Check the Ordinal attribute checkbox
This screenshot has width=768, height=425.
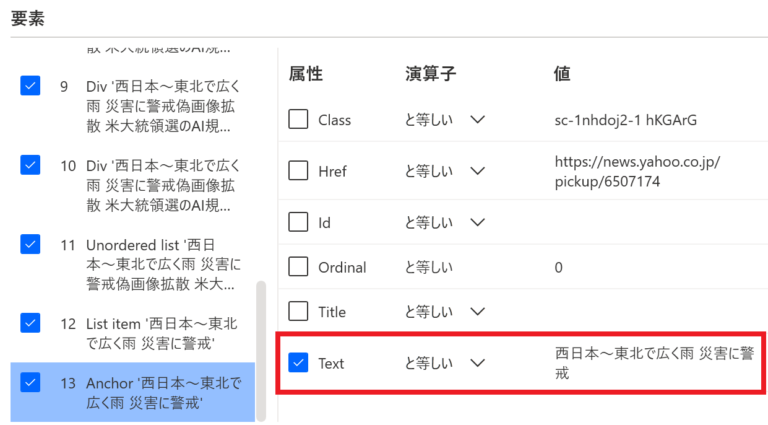(x=298, y=267)
